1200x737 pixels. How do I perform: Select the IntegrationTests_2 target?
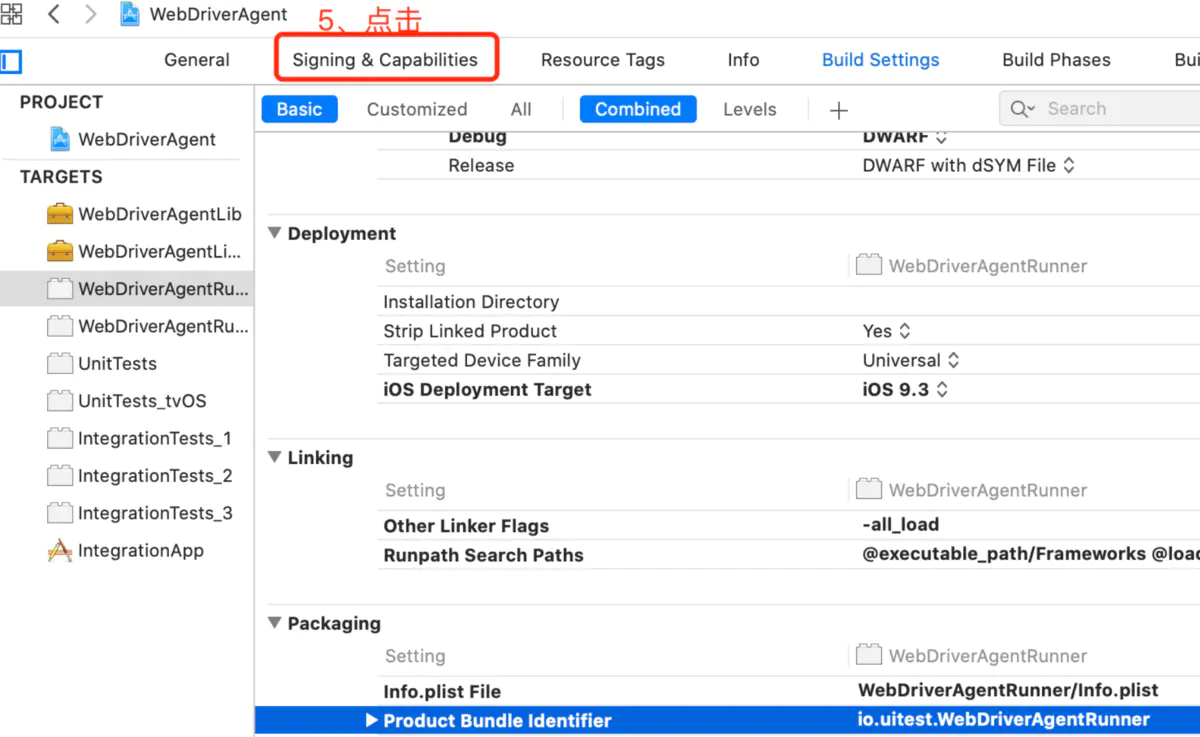tap(155, 476)
